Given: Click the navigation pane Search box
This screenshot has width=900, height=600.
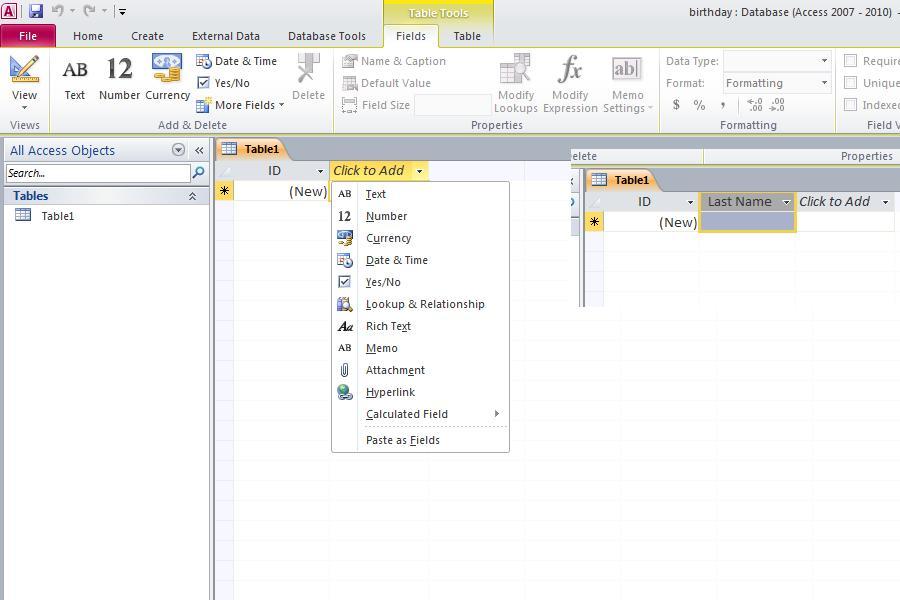Looking at the screenshot, I should [x=98, y=173].
